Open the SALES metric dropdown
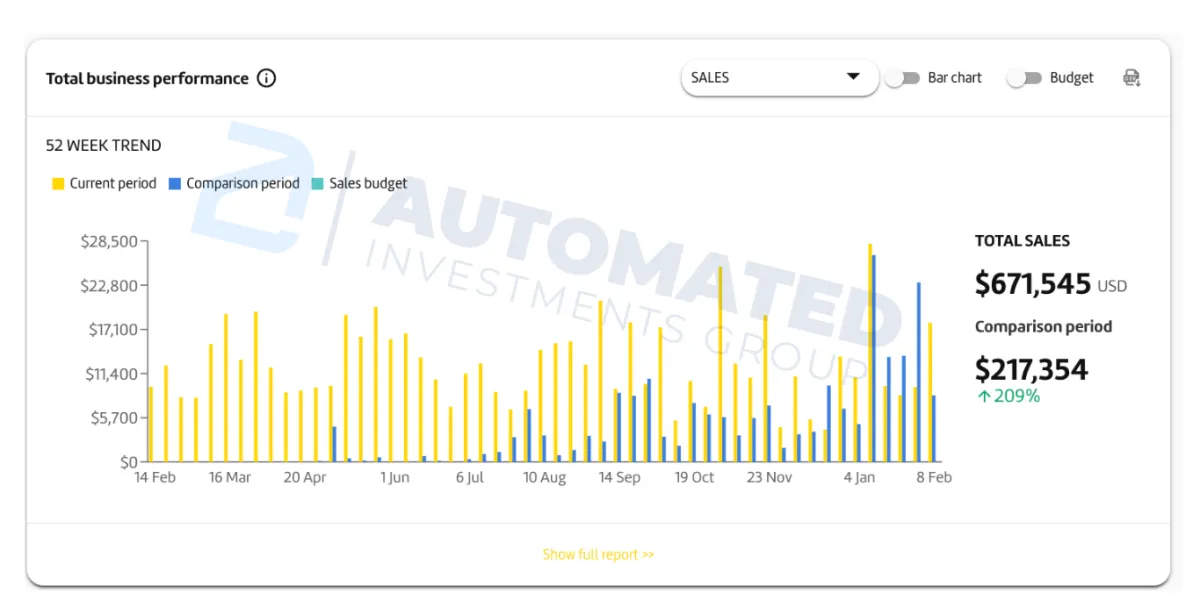The image size is (1200, 614). point(779,78)
